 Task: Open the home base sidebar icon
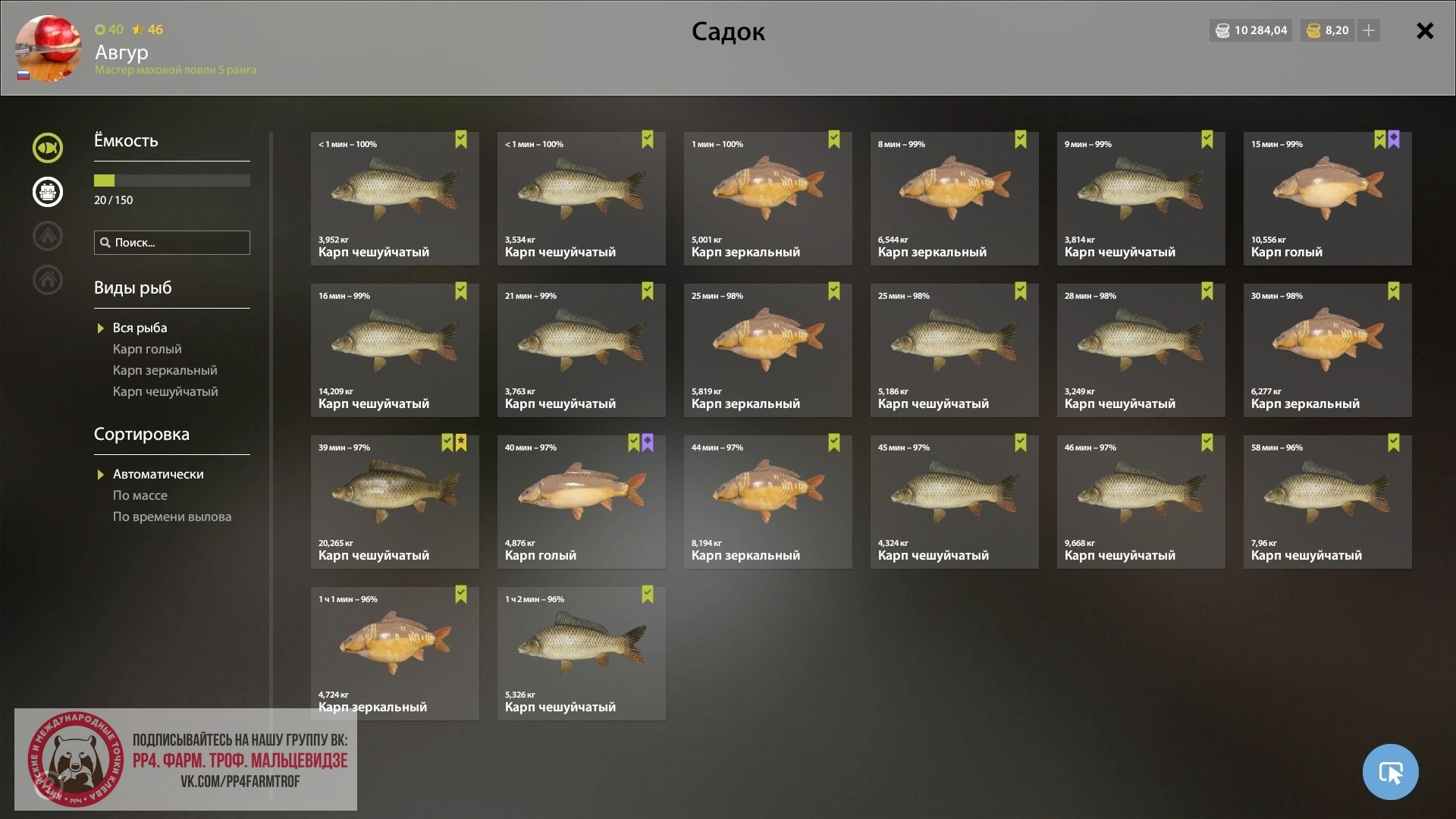[x=47, y=280]
